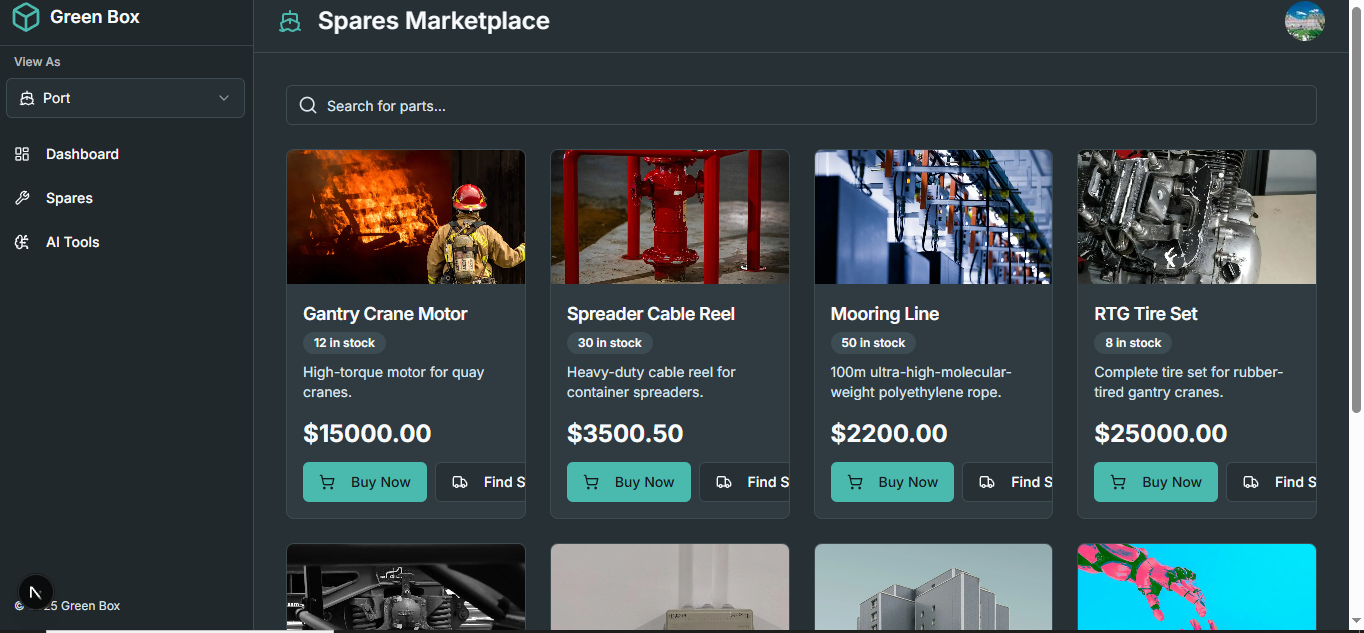Open the user avatar menu
This screenshot has width=1364, height=633.
click(1305, 21)
